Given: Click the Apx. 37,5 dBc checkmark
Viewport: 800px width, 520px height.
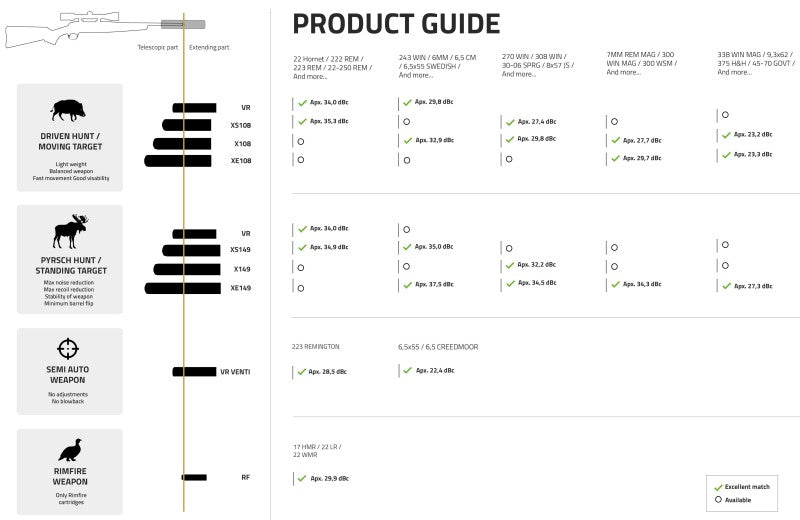Looking at the screenshot, I should point(406,285).
